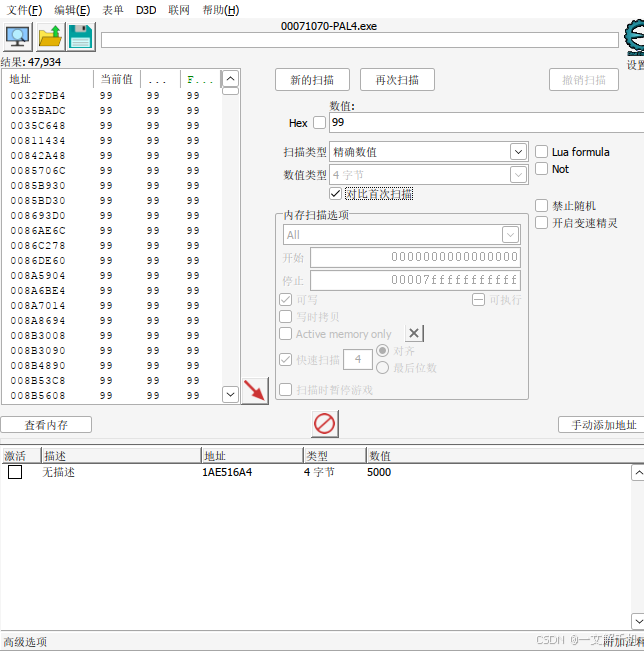This screenshot has width=644, height=651.
Task: Select result address 008693D0
Action: pyautogui.click(x=38, y=215)
